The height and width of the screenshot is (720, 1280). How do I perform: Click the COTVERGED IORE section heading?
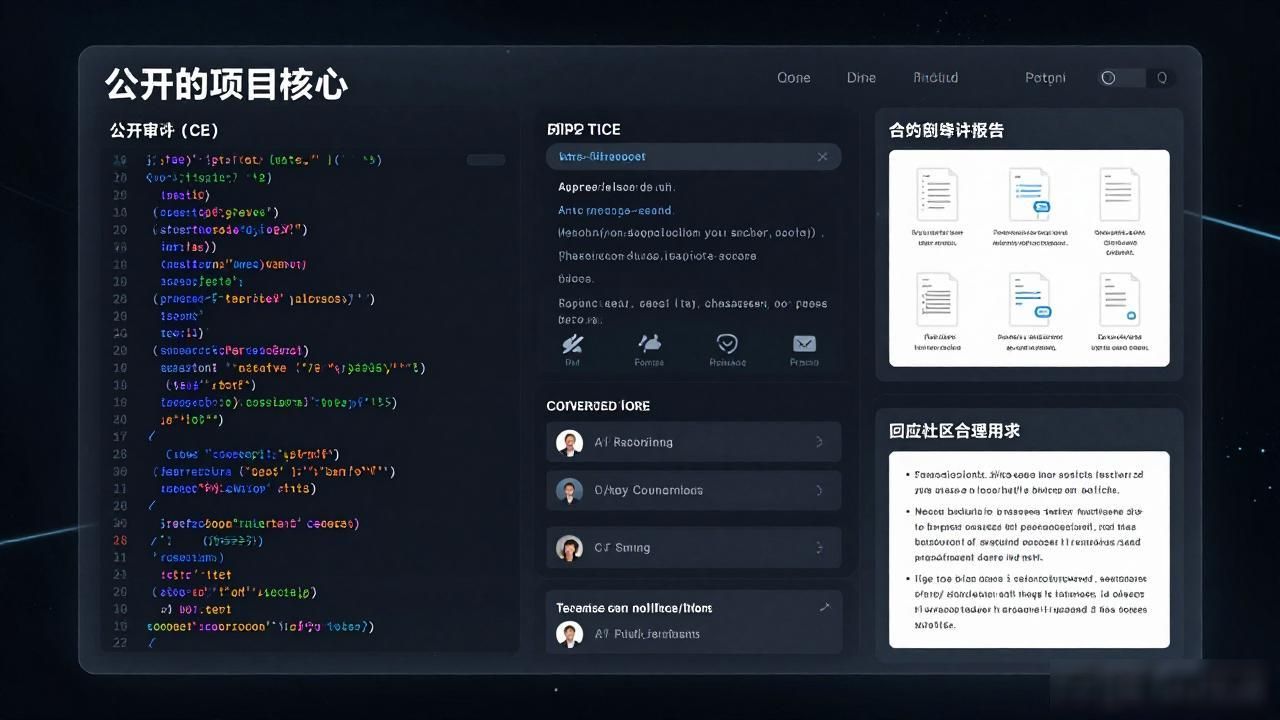pyautogui.click(x=598, y=405)
